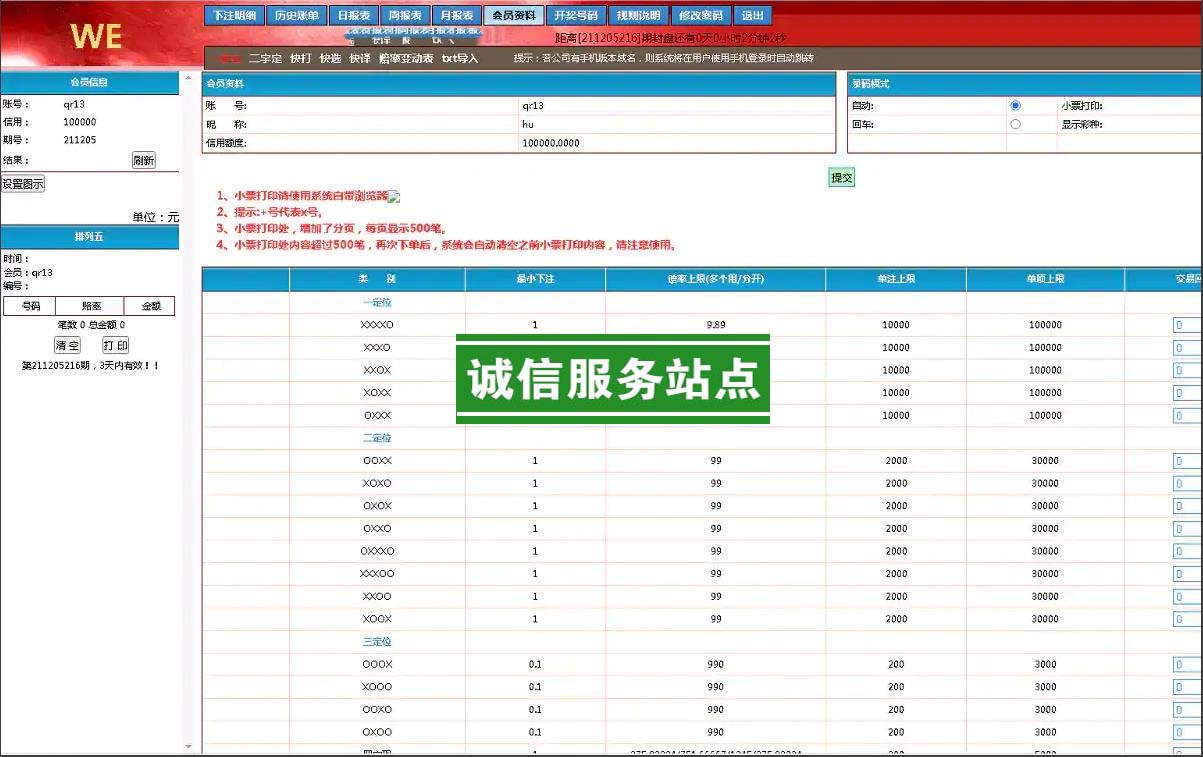Click the left panel scrollbar down arrow

pos(188,747)
